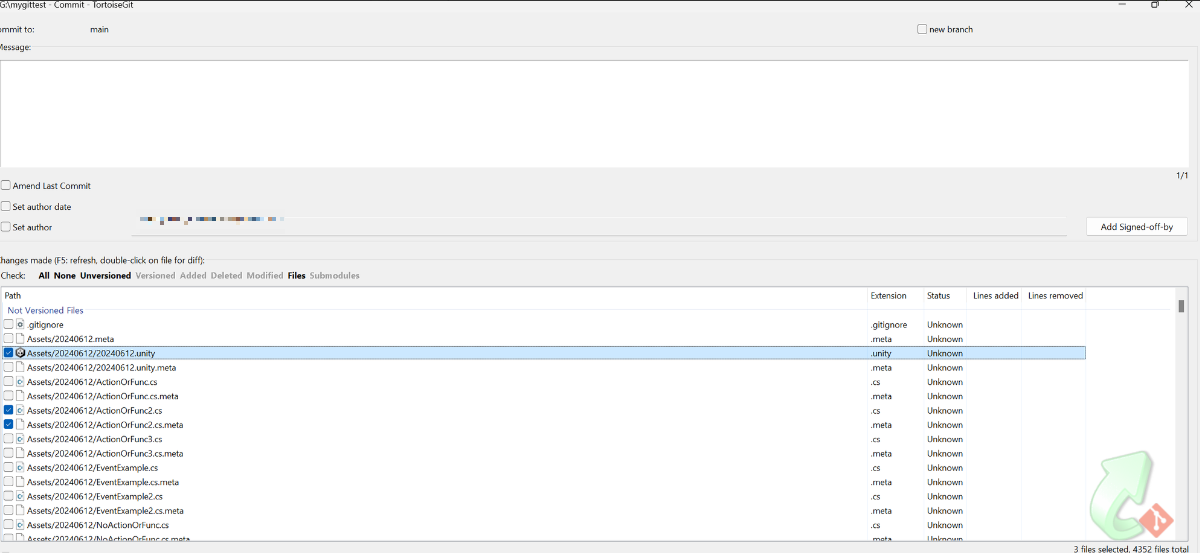The width and height of the screenshot is (1200, 553).
Task: Toggle the Set author checkbox
Action: tap(6, 227)
